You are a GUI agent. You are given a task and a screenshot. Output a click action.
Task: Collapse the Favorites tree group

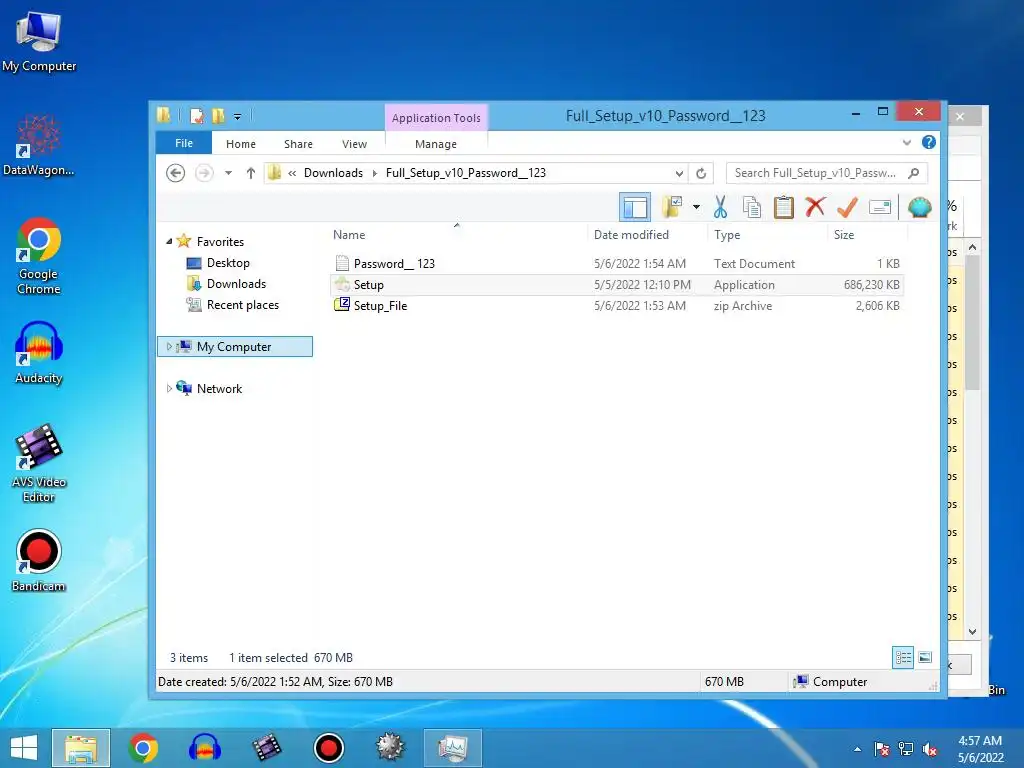(169, 241)
